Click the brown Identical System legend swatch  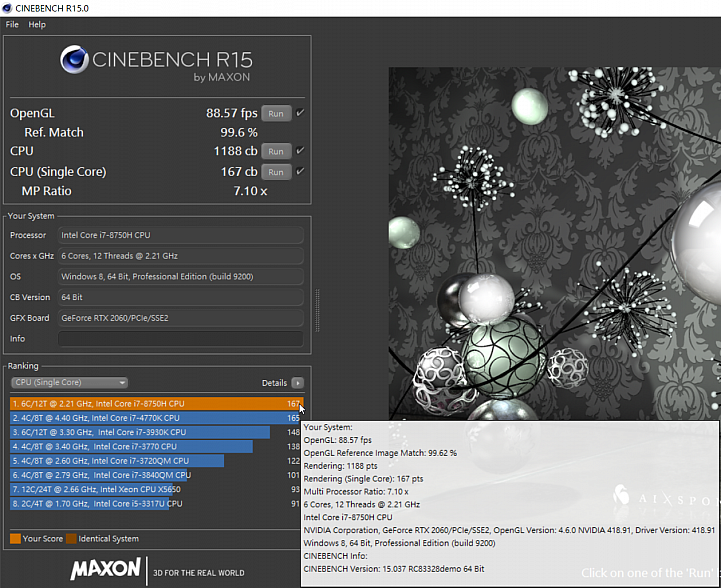coord(71,539)
